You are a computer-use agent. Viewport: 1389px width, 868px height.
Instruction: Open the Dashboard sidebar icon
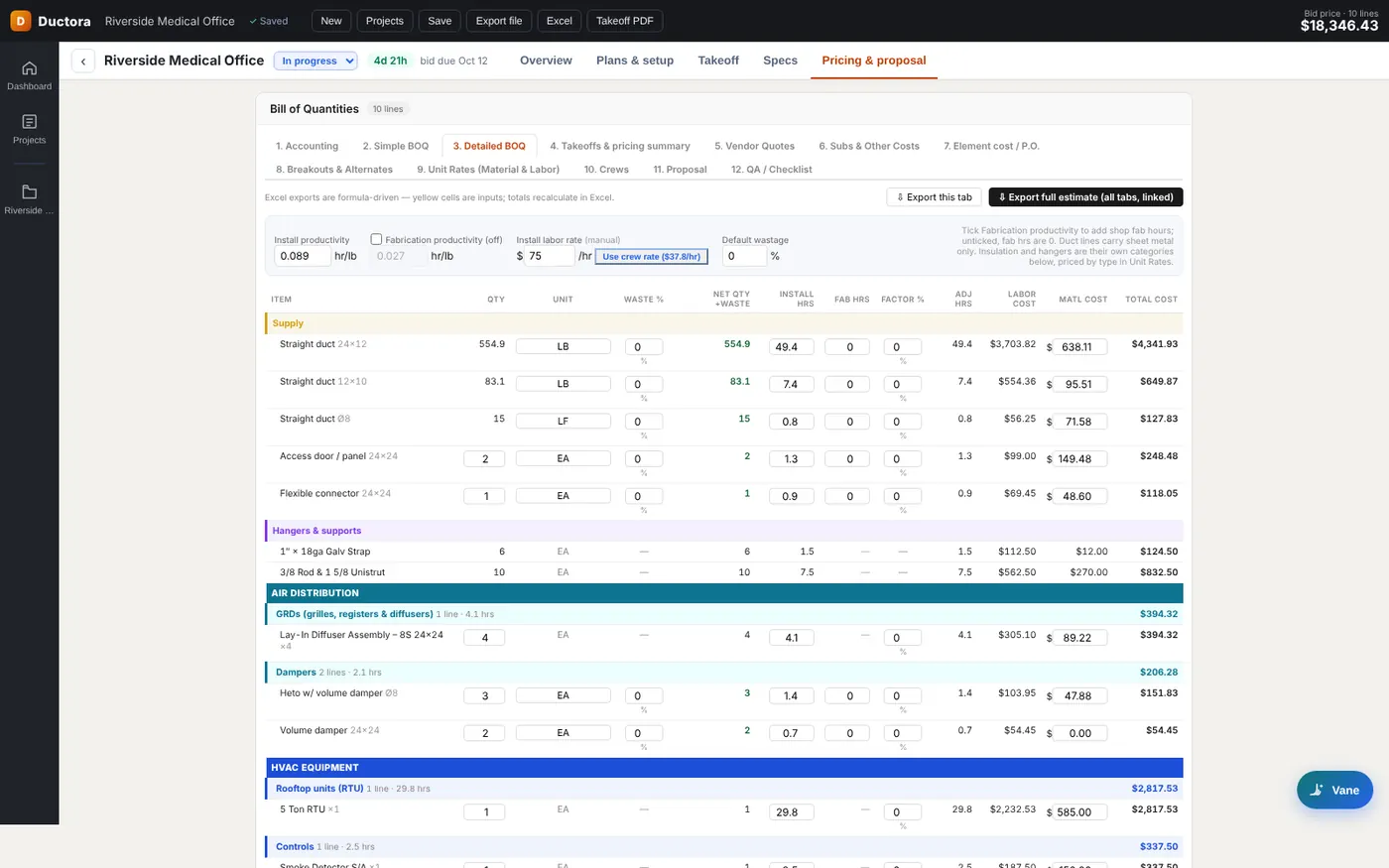(x=29, y=75)
